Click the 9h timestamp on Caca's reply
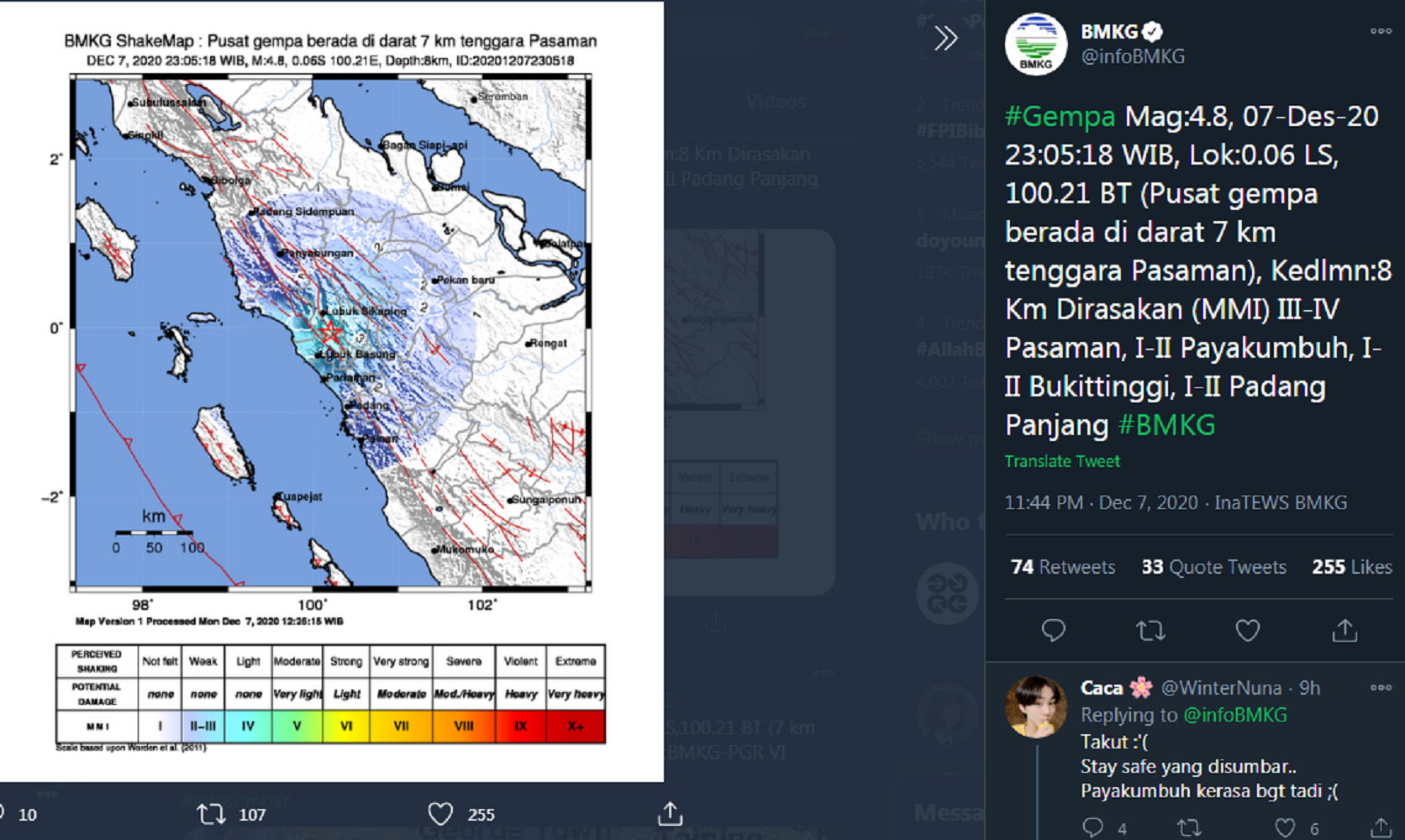This screenshot has width=1405, height=840. coord(1310,688)
